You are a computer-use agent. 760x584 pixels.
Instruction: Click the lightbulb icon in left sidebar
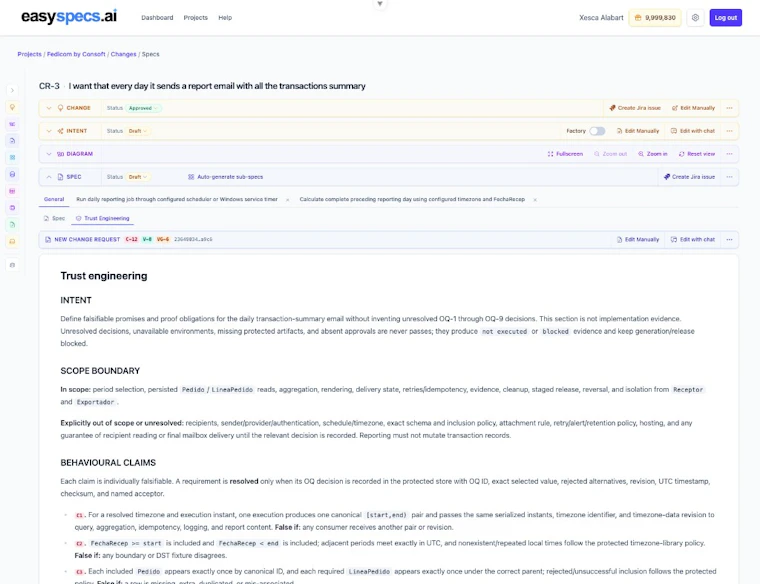pyautogui.click(x=13, y=107)
